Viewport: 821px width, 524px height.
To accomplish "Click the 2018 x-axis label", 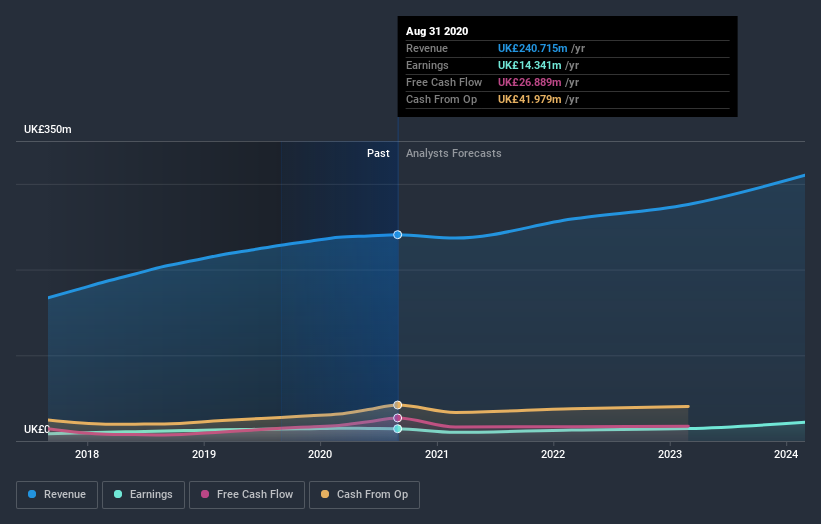I will point(87,454).
